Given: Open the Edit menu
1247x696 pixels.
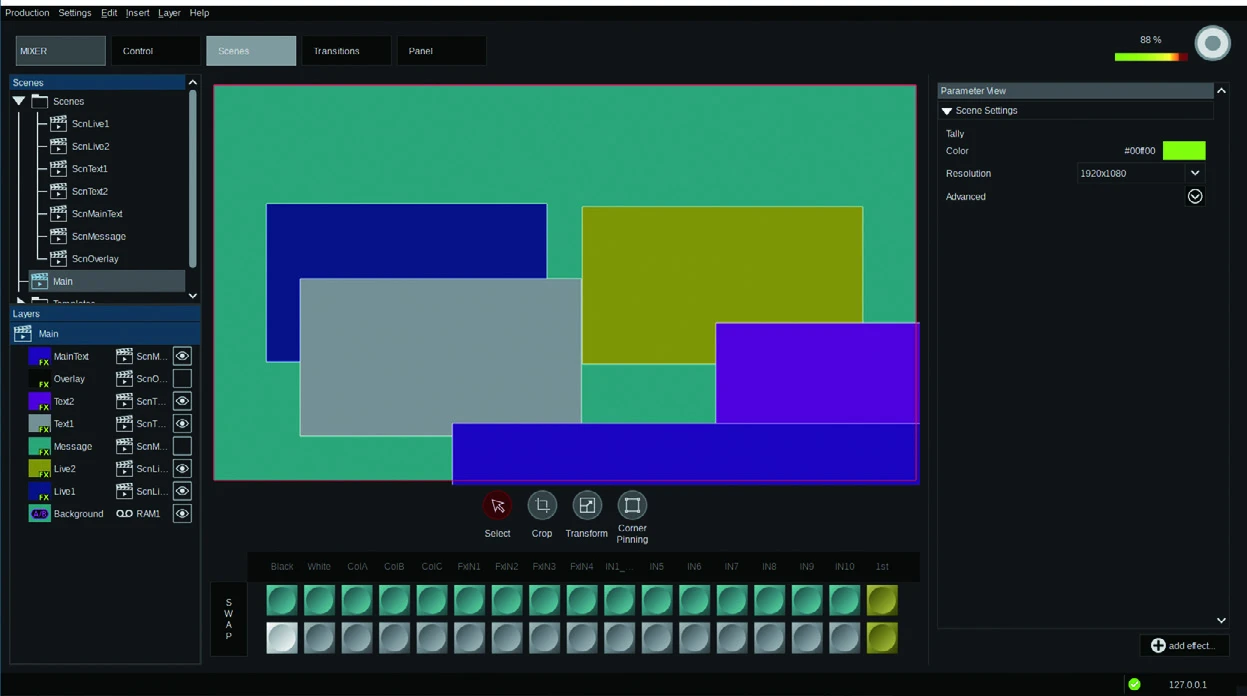Looking at the screenshot, I should (x=109, y=13).
